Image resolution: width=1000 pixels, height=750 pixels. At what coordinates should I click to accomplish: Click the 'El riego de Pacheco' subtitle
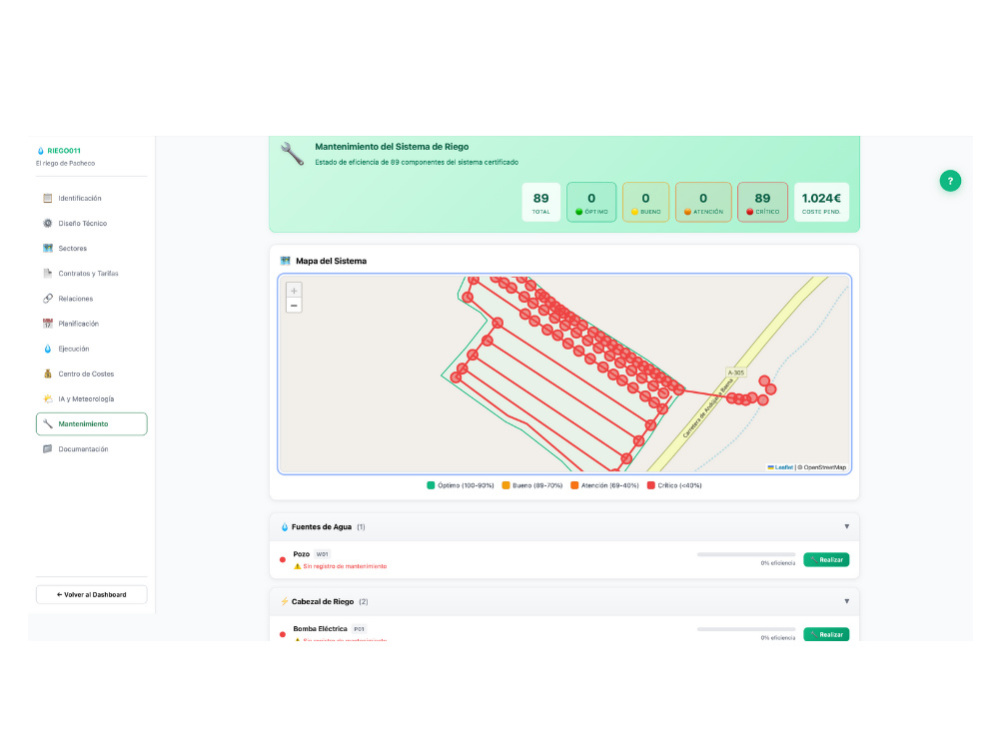(x=65, y=163)
